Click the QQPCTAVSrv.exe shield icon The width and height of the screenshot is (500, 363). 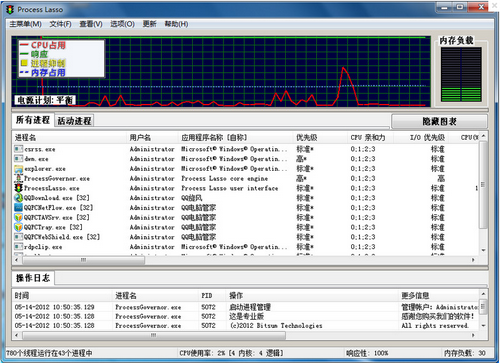(x=18, y=217)
